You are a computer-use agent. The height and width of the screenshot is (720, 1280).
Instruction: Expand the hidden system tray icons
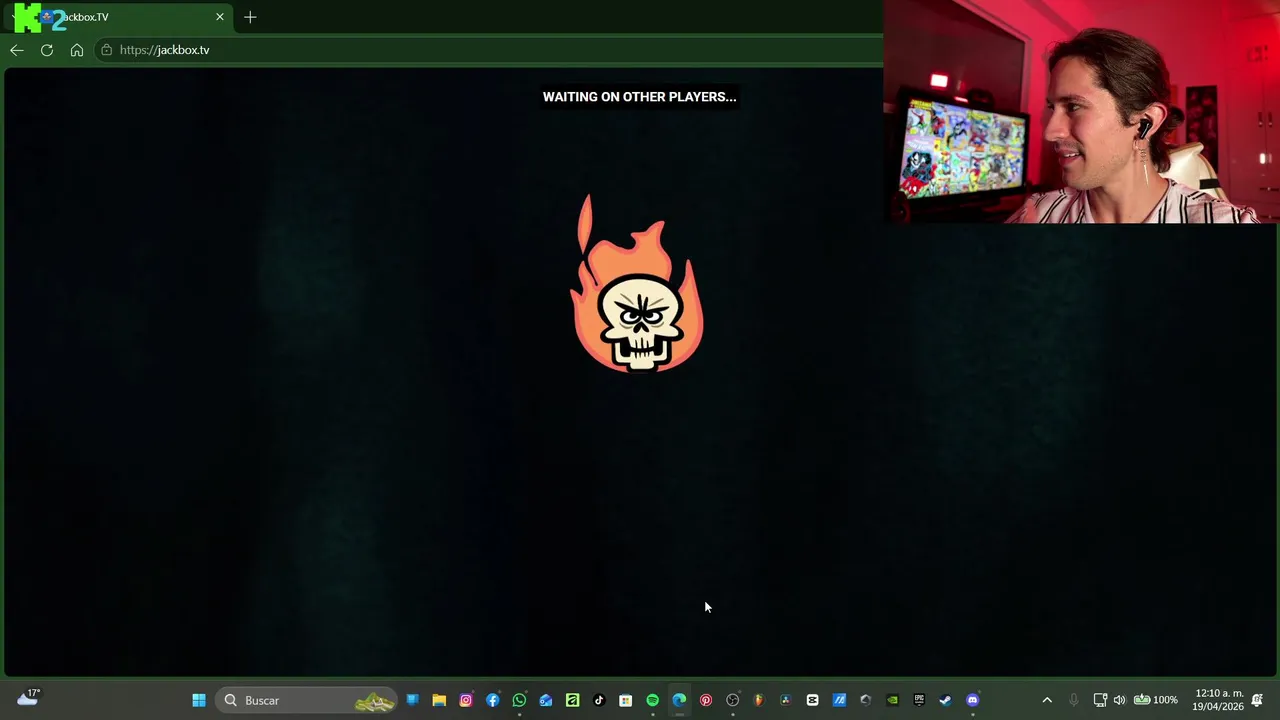1047,700
